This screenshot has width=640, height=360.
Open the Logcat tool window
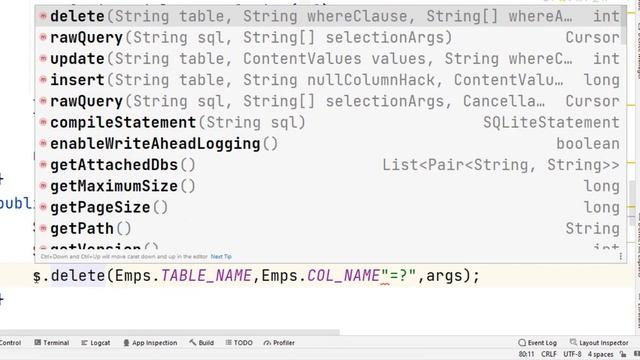[96, 343]
